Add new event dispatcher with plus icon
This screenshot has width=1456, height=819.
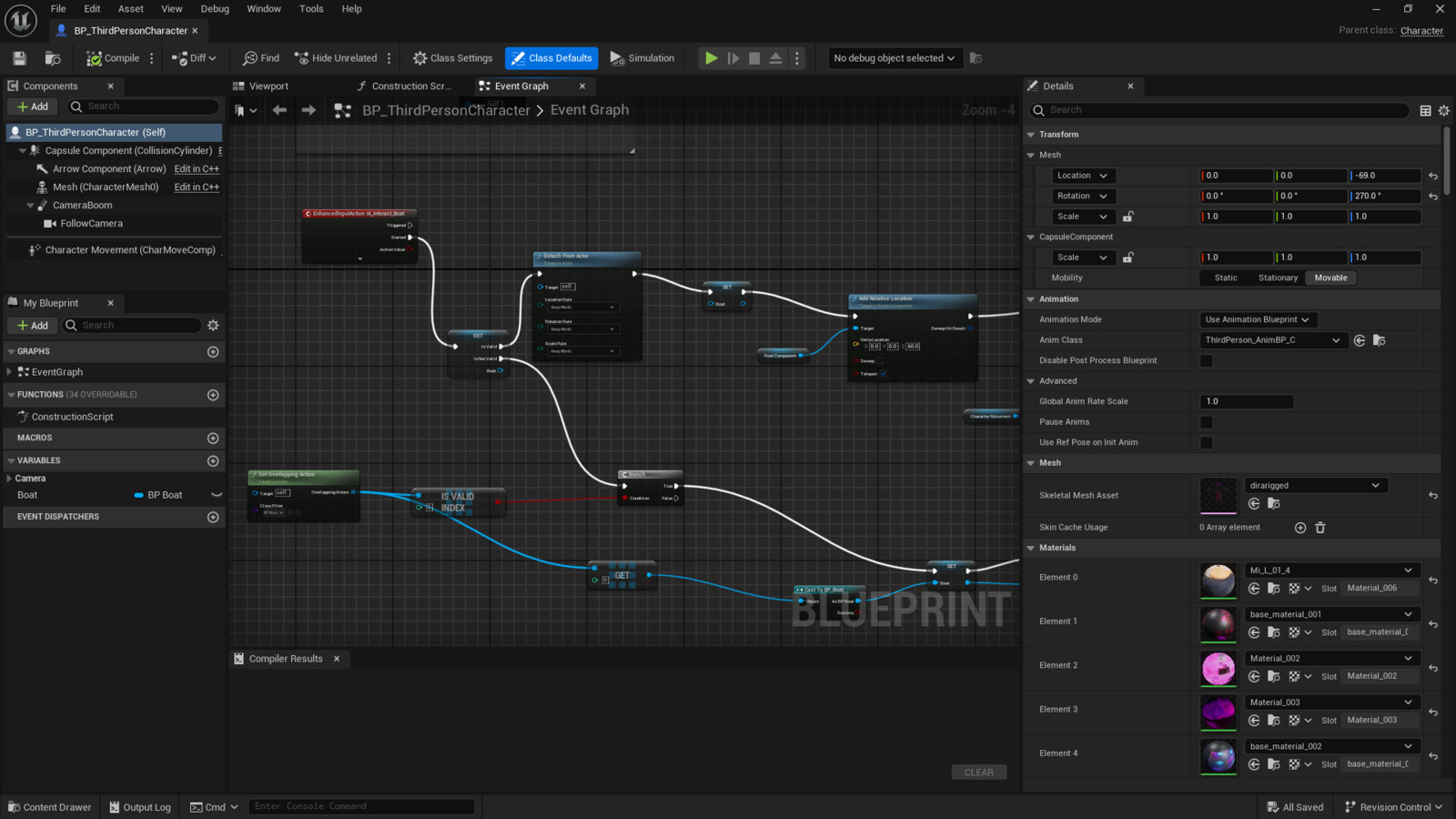pyautogui.click(x=213, y=518)
